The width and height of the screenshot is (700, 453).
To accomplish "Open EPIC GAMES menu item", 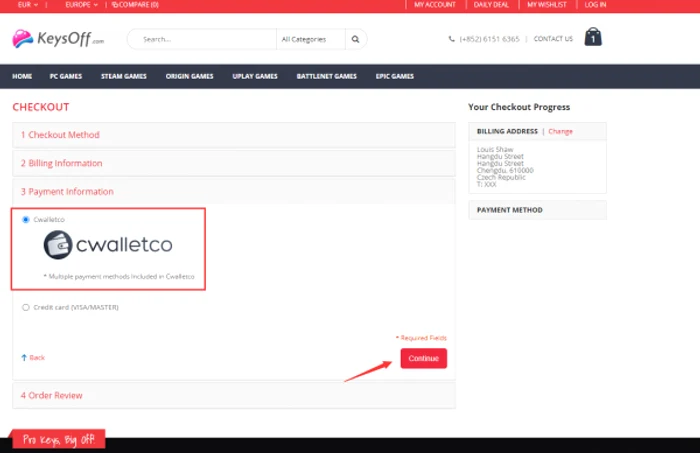I will pyautogui.click(x=395, y=76).
